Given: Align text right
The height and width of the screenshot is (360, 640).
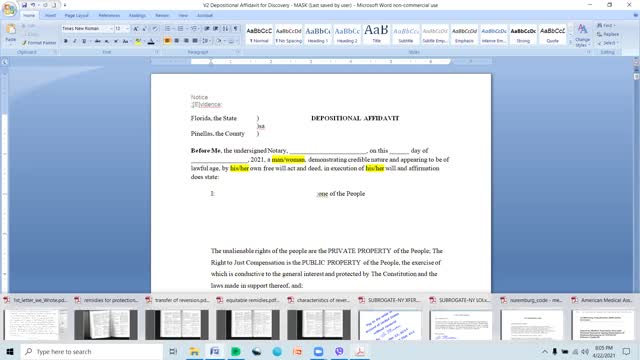Looking at the screenshot, I should tap(186, 41).
